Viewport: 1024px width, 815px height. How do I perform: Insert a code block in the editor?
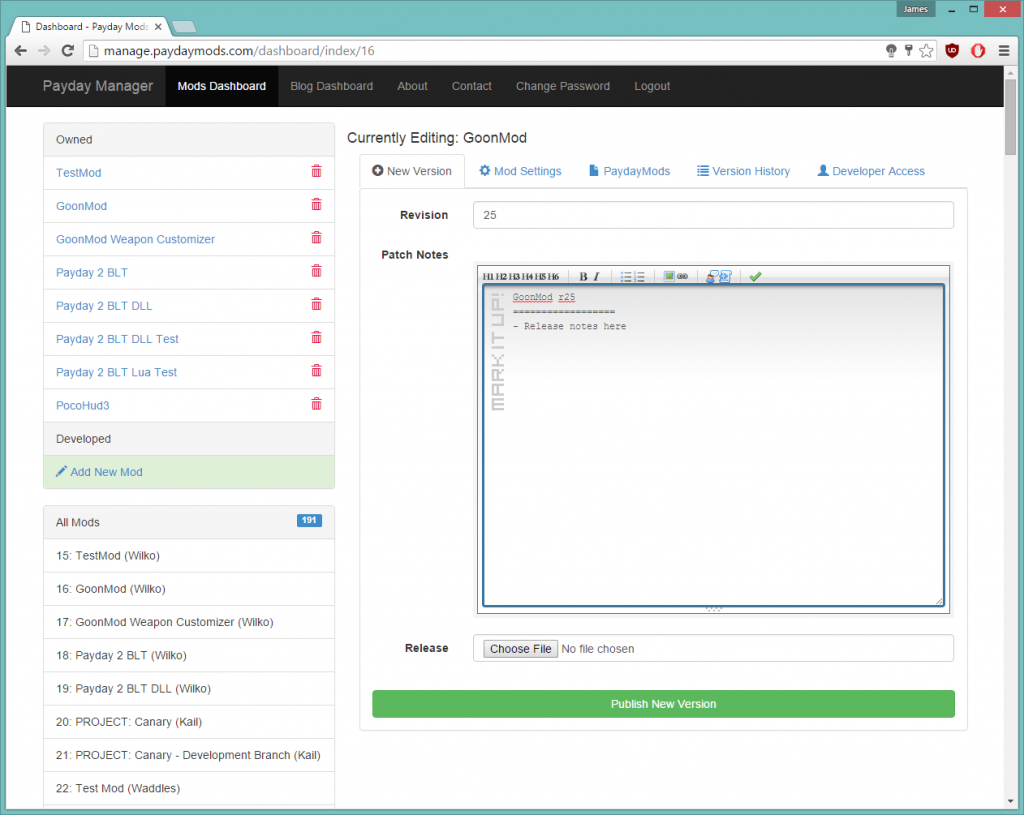pos(725,277)
